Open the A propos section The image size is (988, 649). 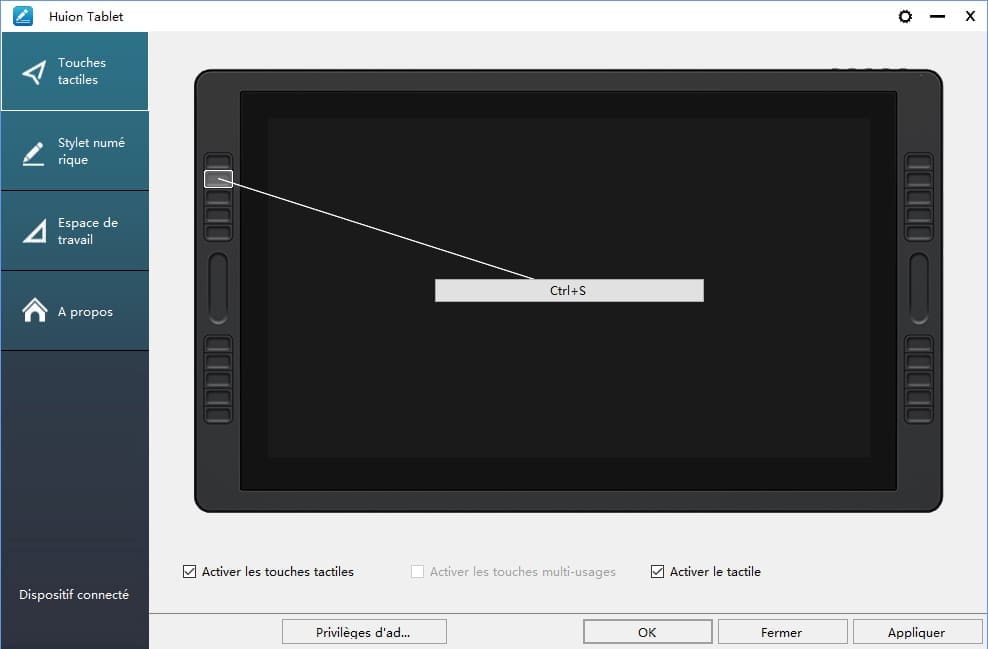[75, 311]
